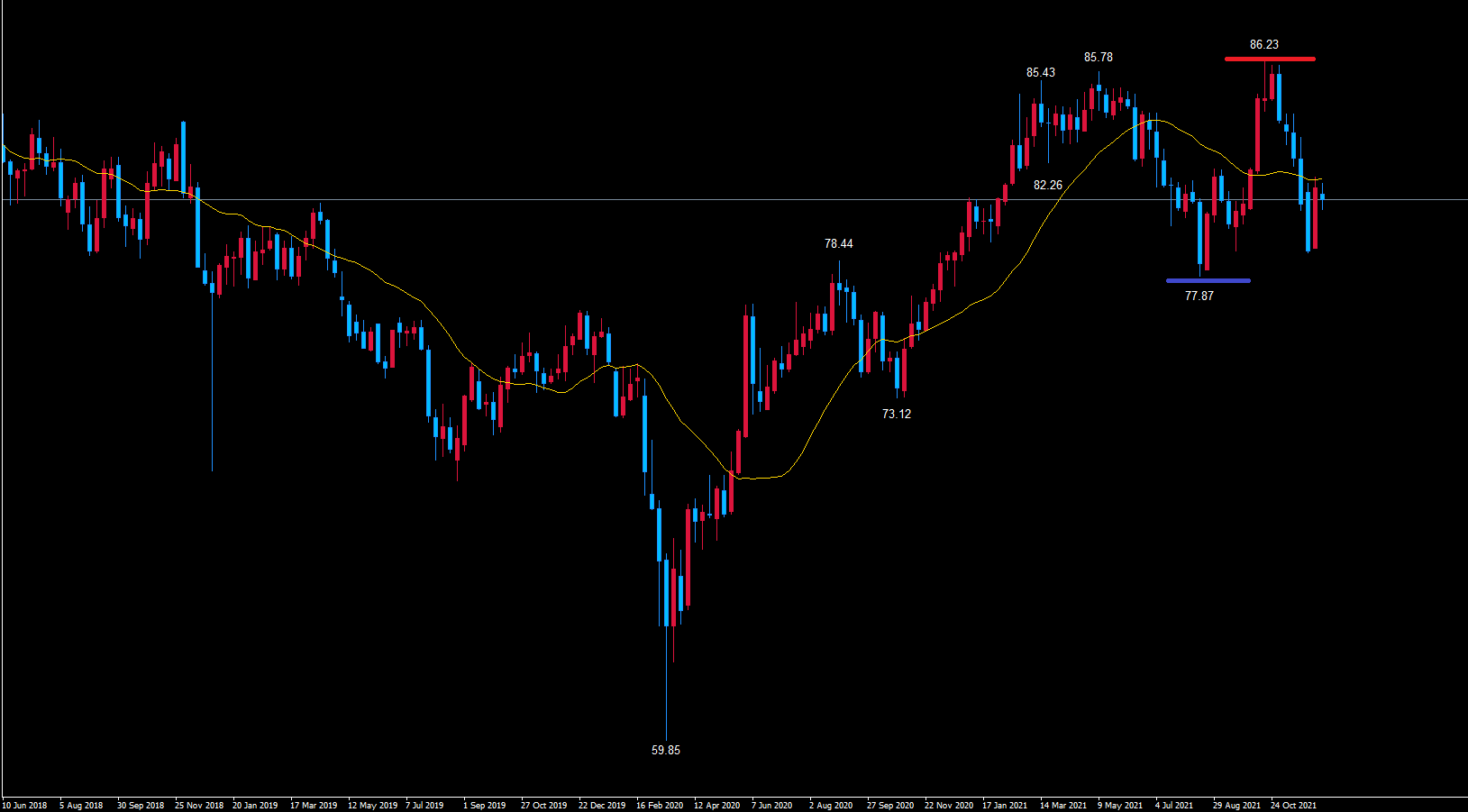Viewport: 1468px width, 812px height.
Task: Click the blue support line at 77.87
Action: [x=1208, y=281]
